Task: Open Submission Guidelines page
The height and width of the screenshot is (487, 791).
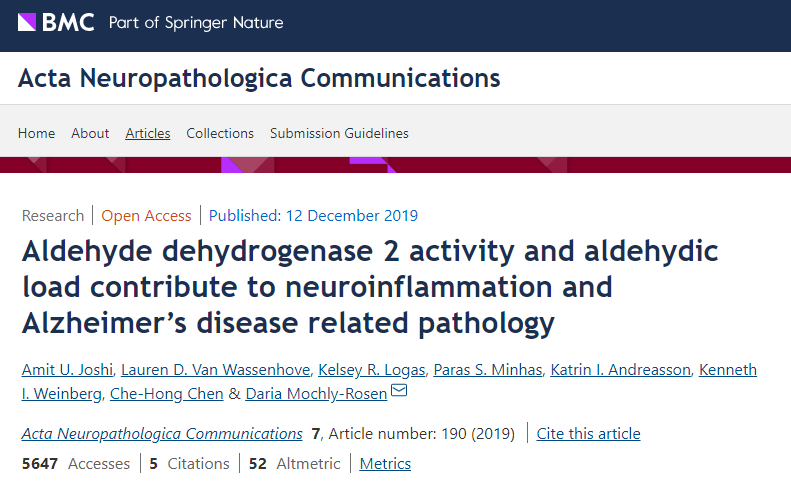Action: pyautogui.click(x=339, y=133)
